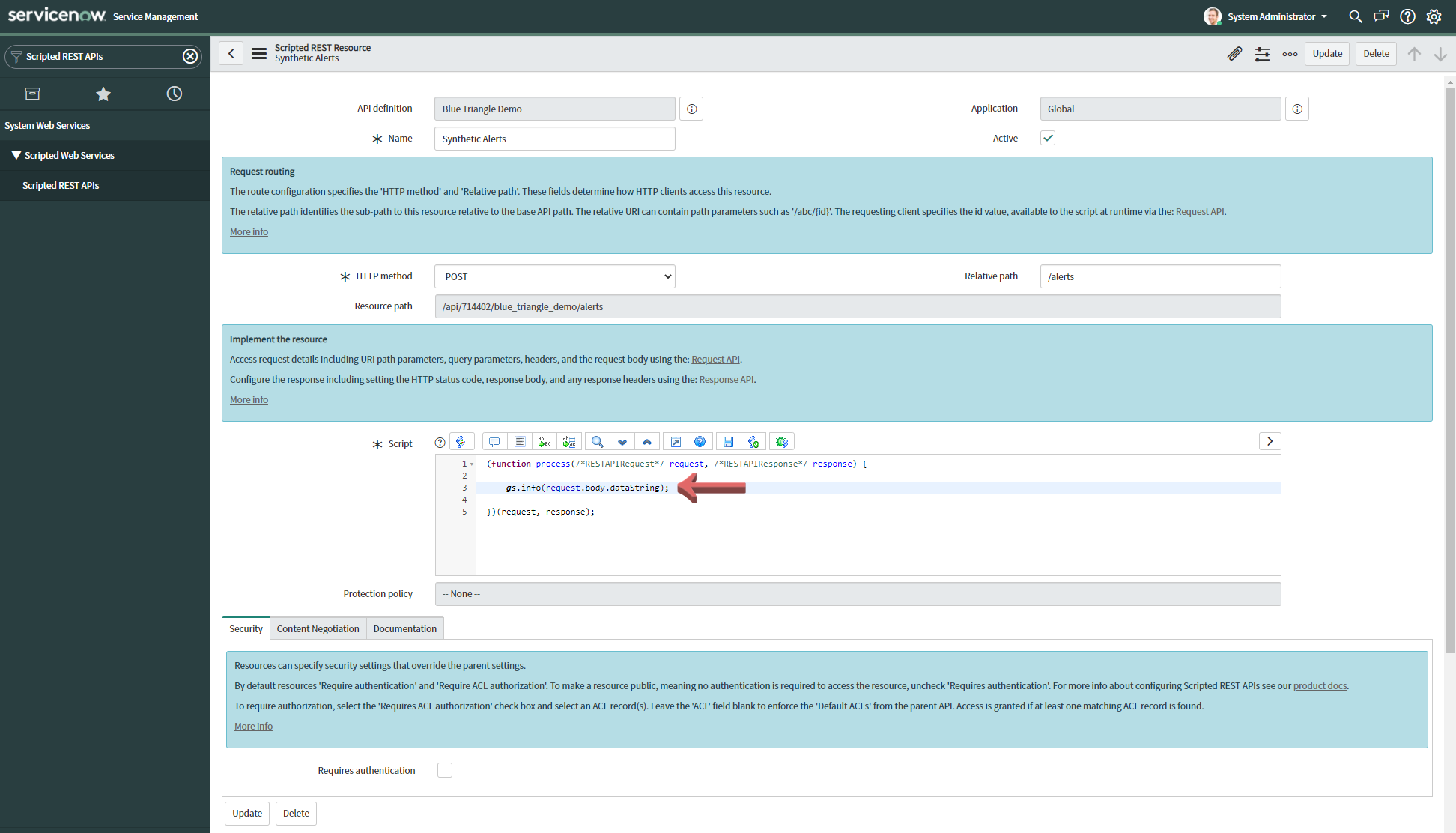Expand the script tree panel arrow
Viewport: 1456px width, 833px height.
click(1270, 441)
